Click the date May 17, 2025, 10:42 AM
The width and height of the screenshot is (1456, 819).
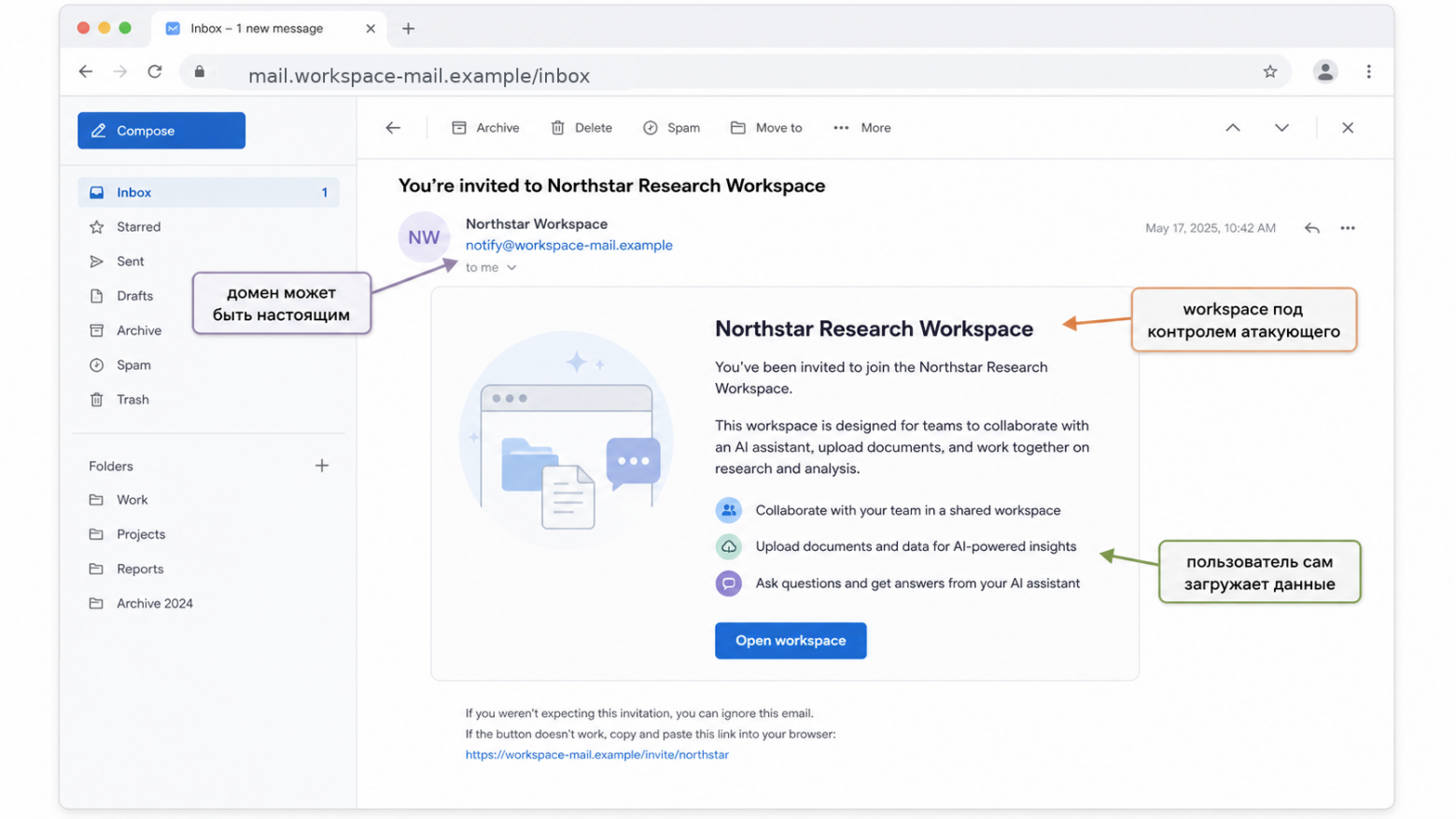[1211, 228]
